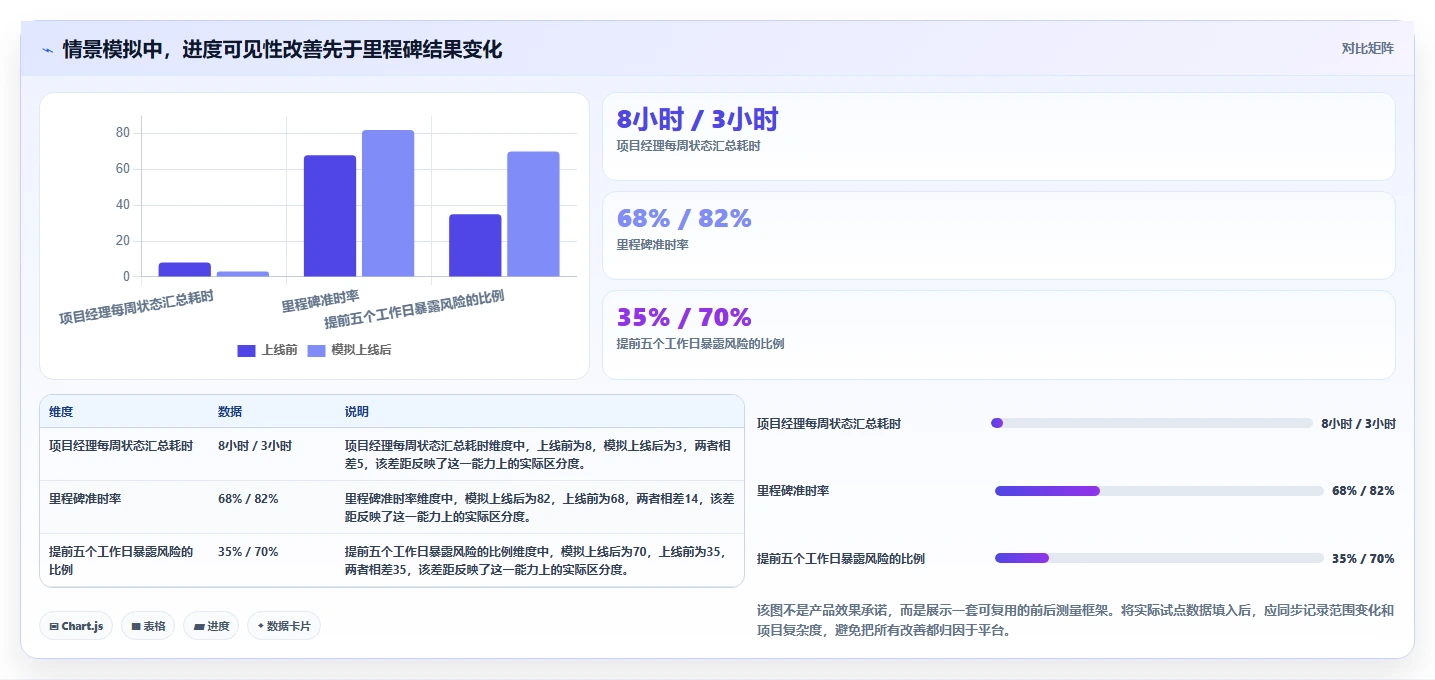Click the 上线前 bar for 项目经理每周状态汇总耗时
The height and width of the screenshot is (680, 1435).
185,270
